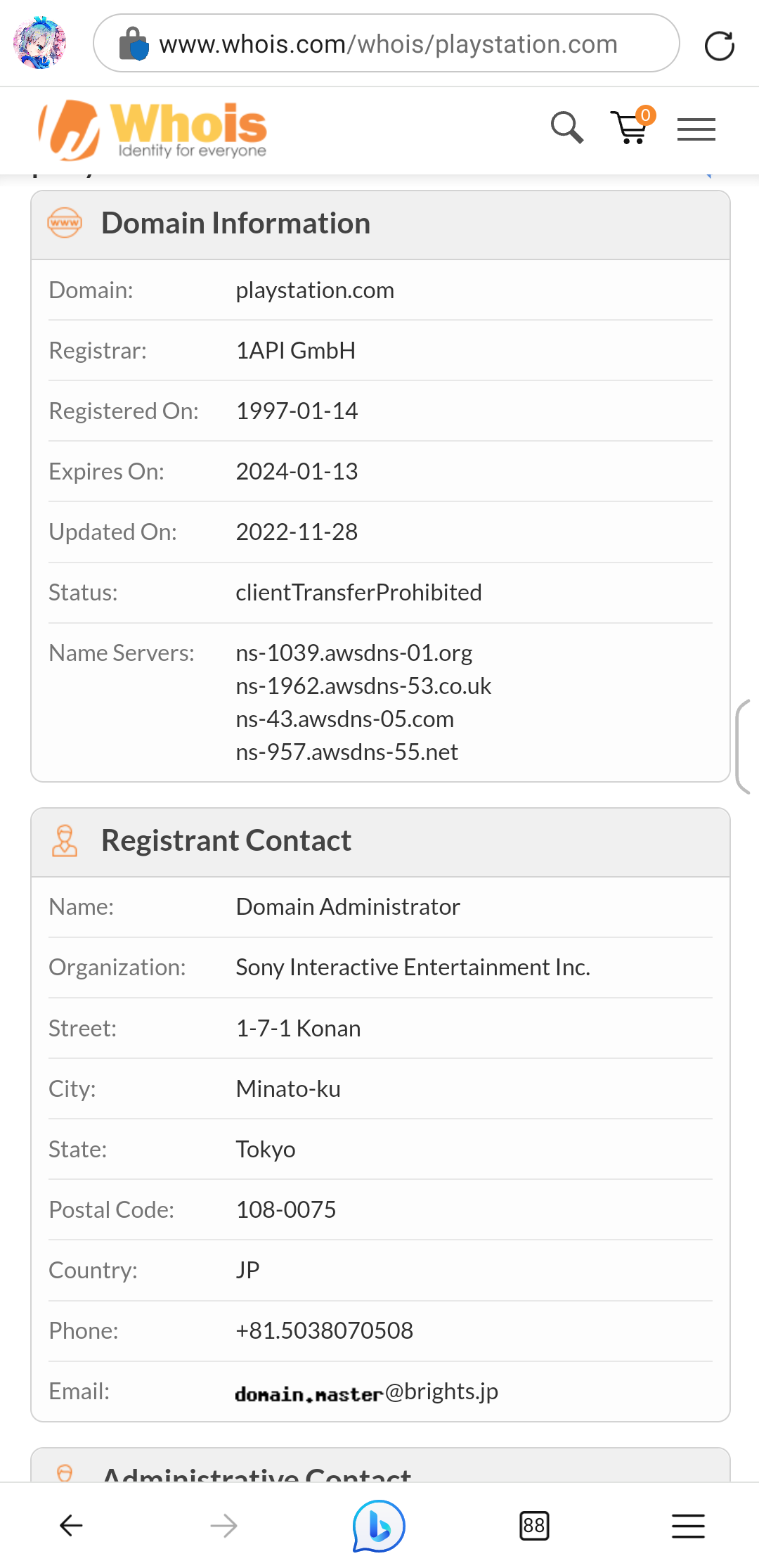Viewport: 759px width, 1568px height.
Task: Click the State label
Action: click(x=78, y=1149)
